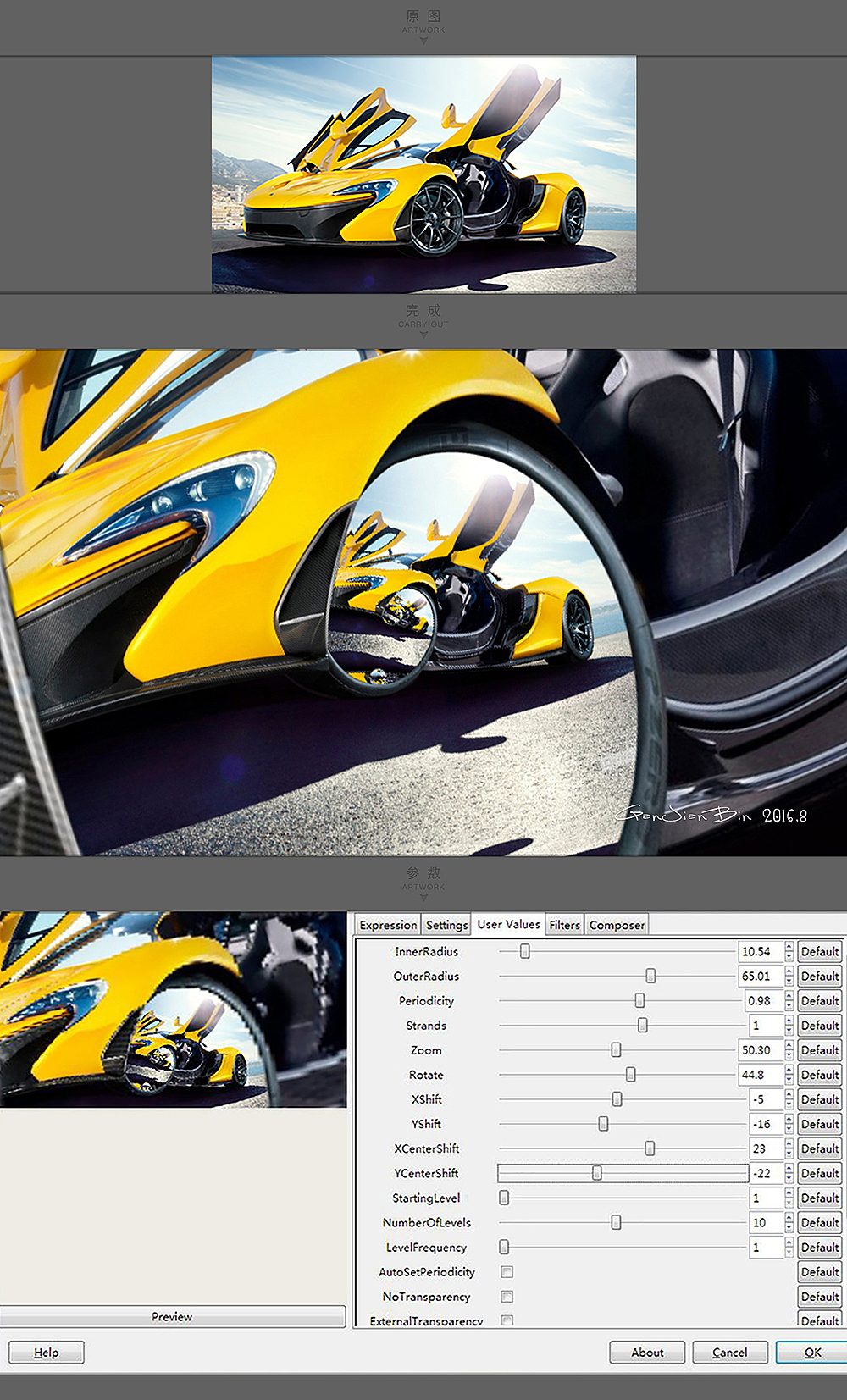Reset XCenterShift with its Default button
The height and width of the screenshot is (1400, 847).
point(820,1148)
